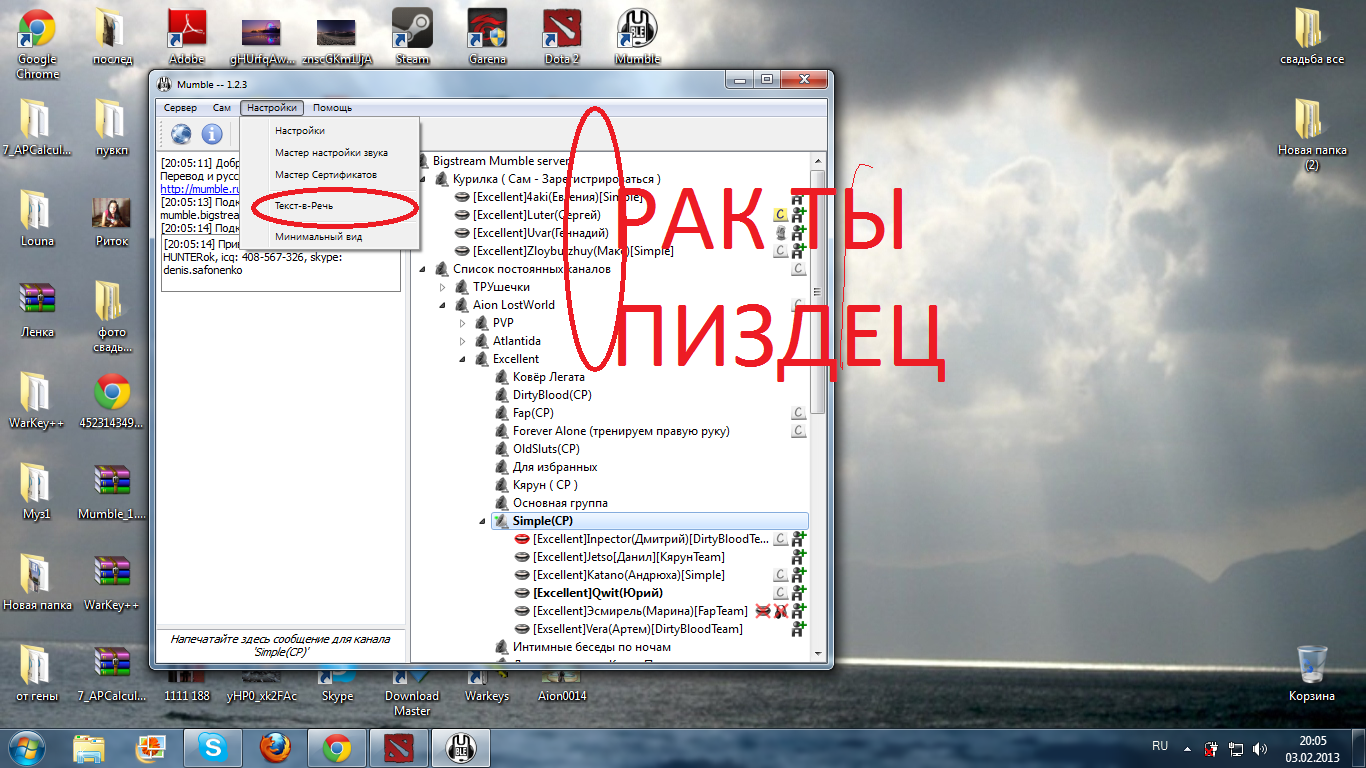Open the Mumble desktop shortcut
The width and height of the screenshot is (1366, 768).
(x=637, y=37)
